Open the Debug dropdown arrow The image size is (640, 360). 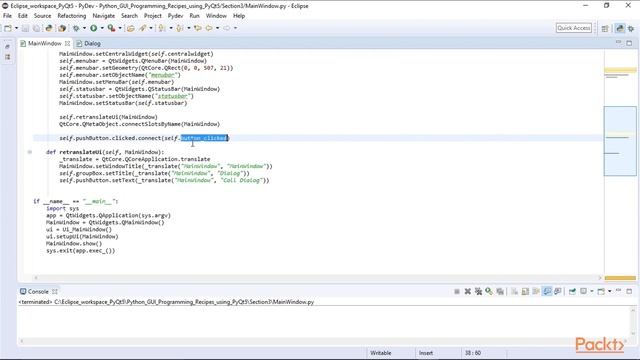[84, 28]
